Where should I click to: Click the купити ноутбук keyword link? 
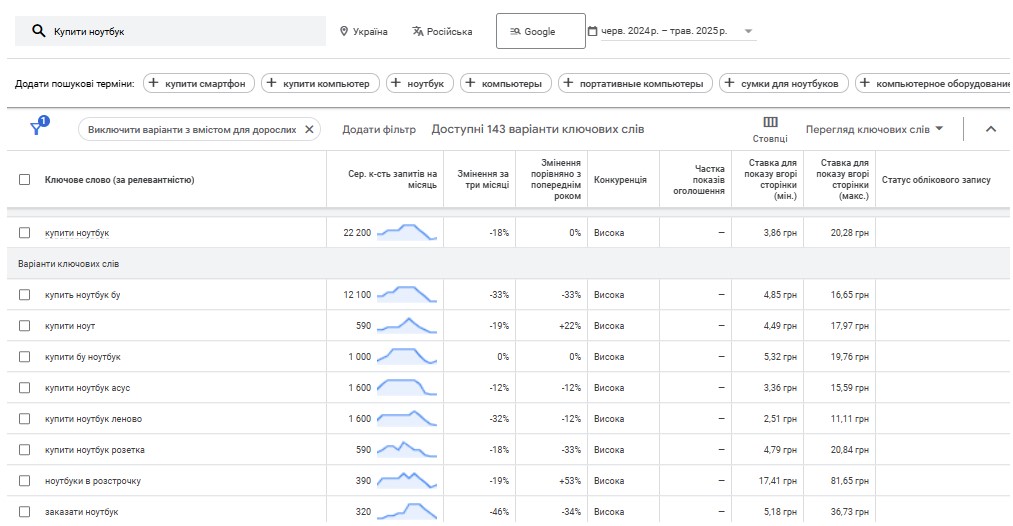tap(77, 233)
